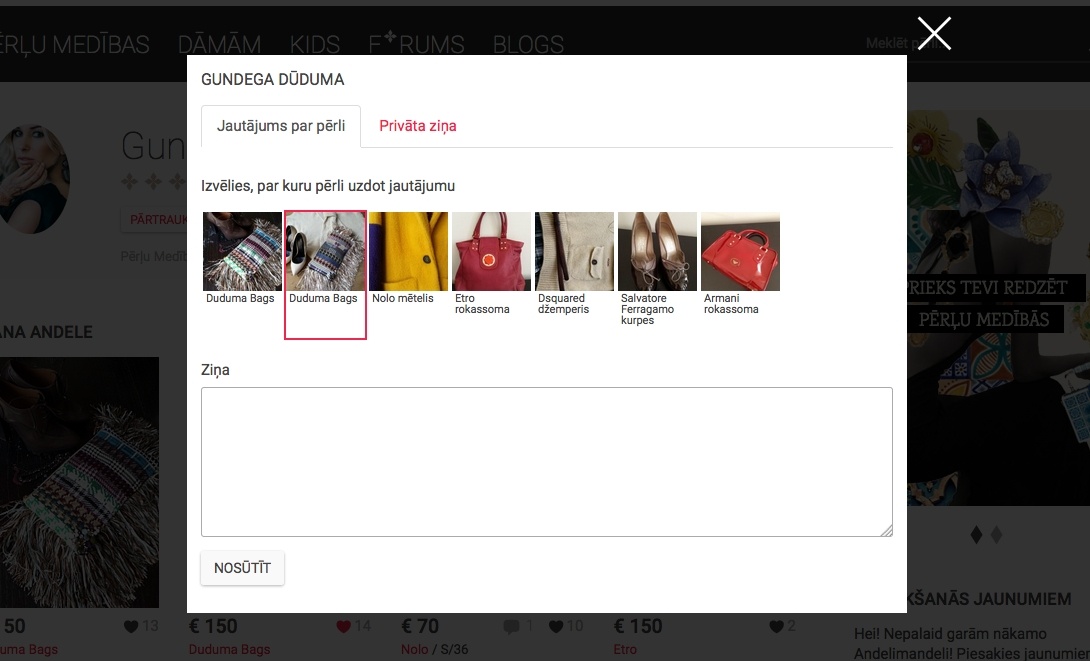The image size is (1090, 661).
Task: Open the KIDS navigation menu item
Action: coord(315,45)
